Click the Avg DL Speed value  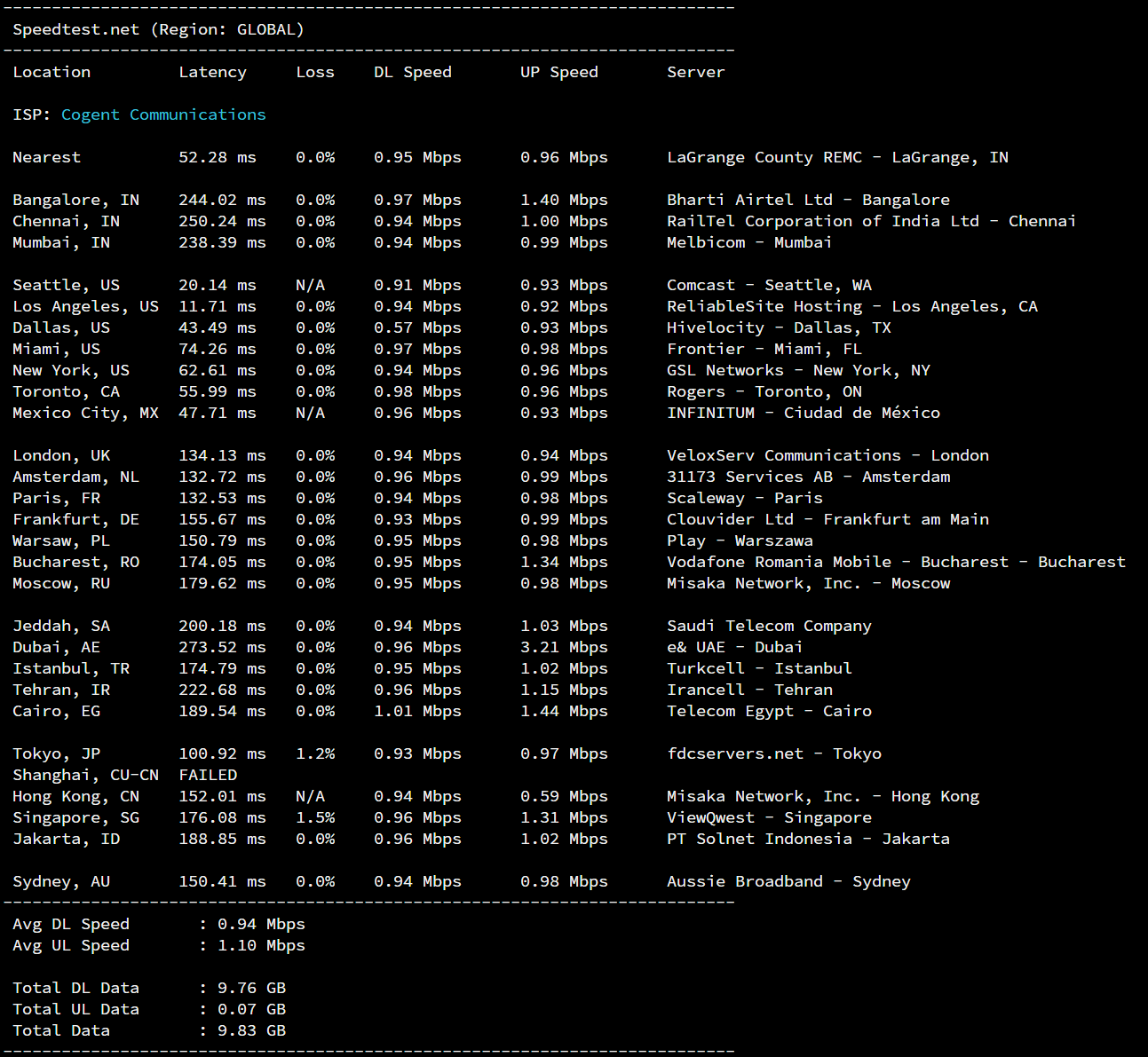[261, 924]
